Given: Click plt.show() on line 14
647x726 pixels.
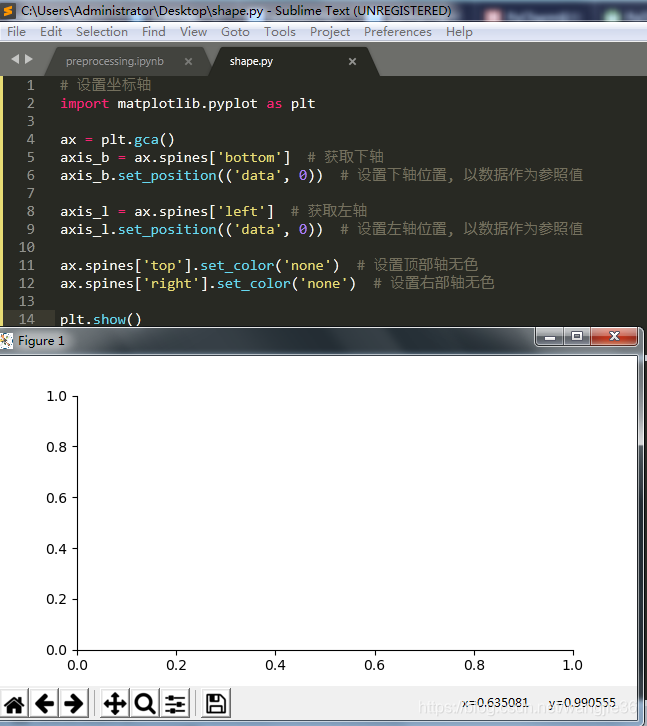Looking at the screenshot, I should tap(101, 319).
